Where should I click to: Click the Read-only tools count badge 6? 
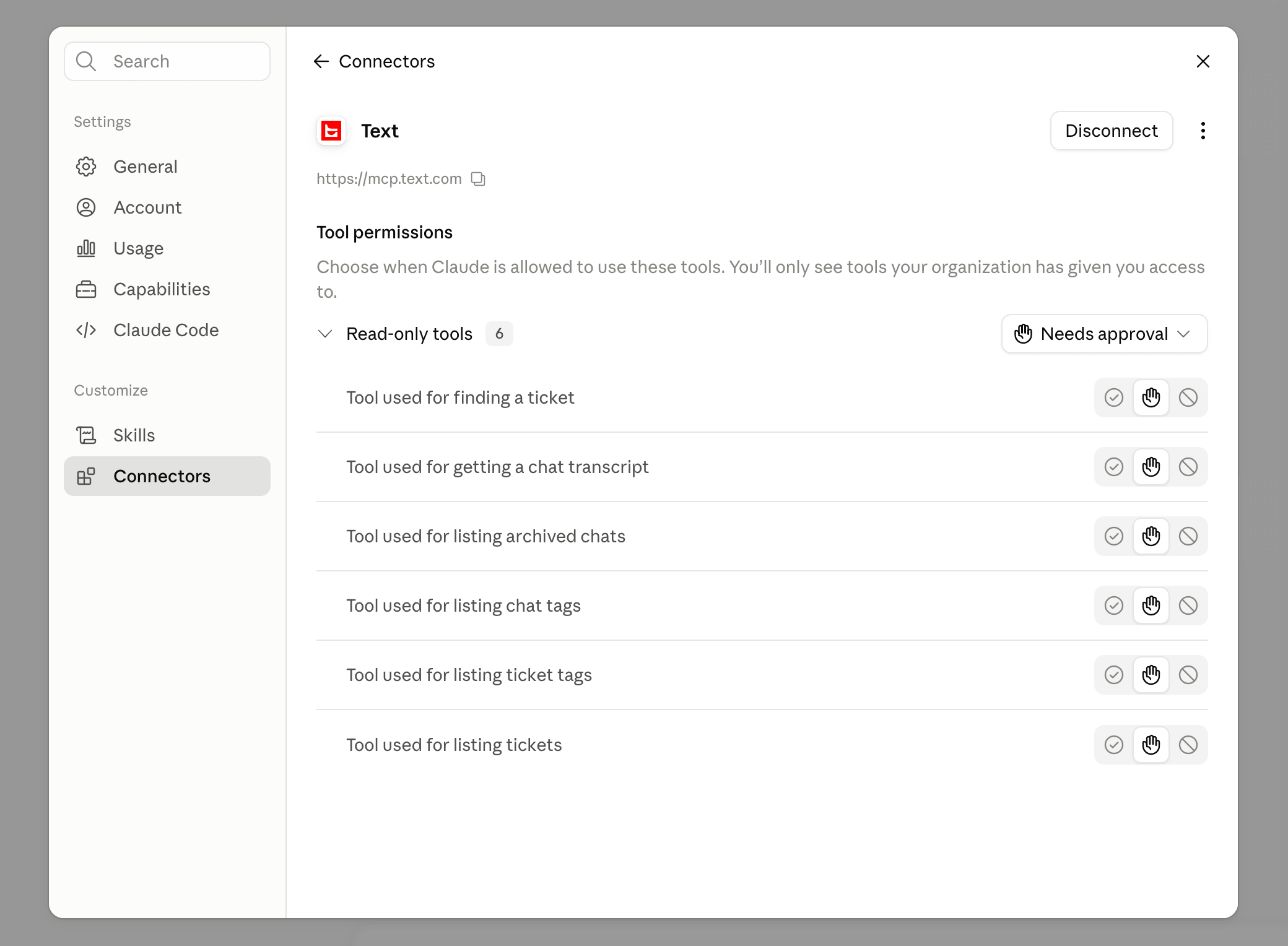tap(499, 334)
